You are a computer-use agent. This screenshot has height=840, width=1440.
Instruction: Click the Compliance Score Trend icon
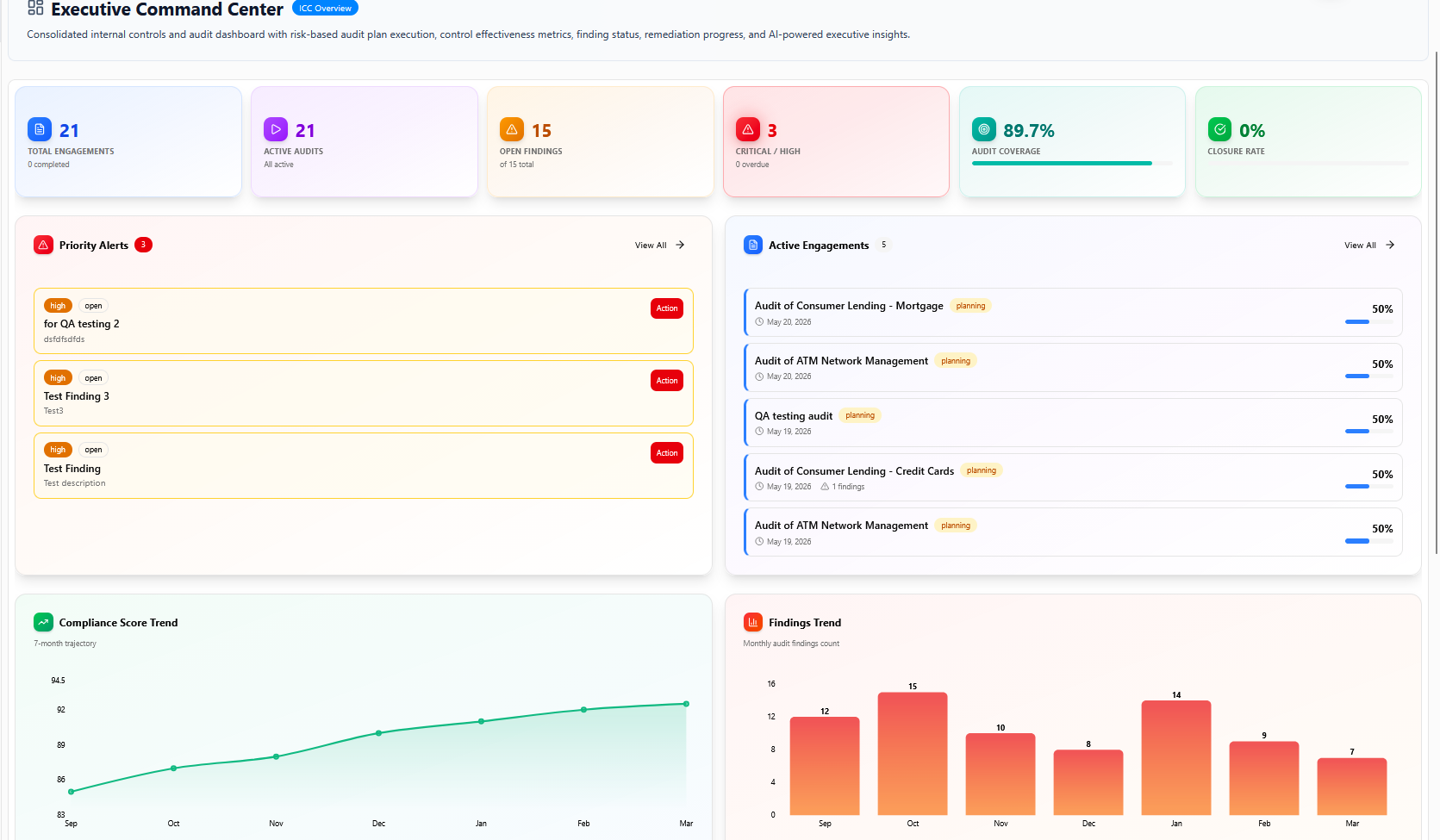pos(43,622)
